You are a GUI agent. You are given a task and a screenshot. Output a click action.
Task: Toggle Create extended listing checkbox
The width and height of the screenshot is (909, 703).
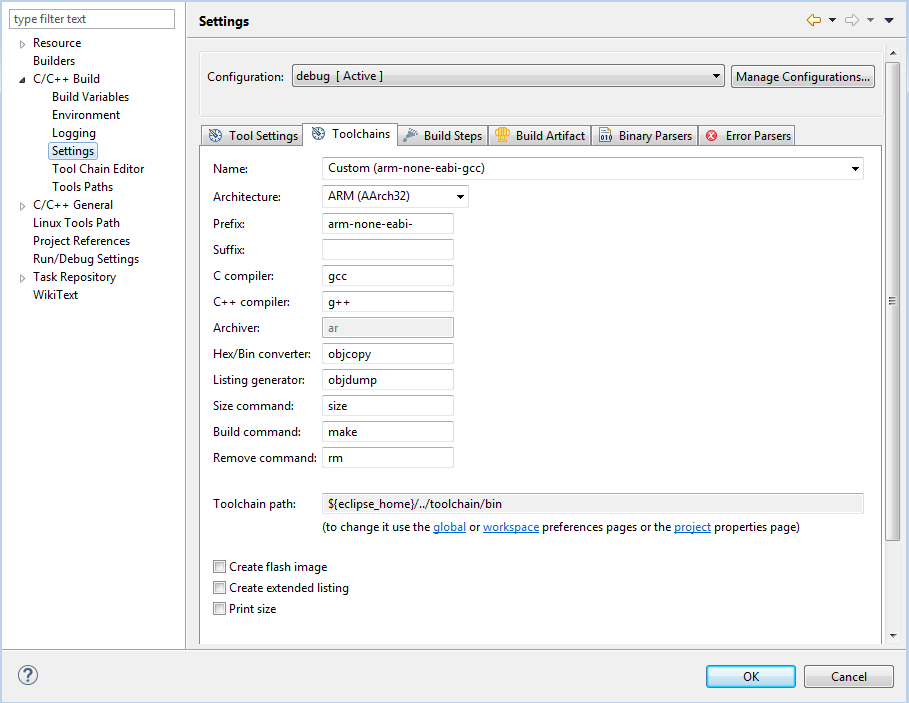[x=220, y=588]
